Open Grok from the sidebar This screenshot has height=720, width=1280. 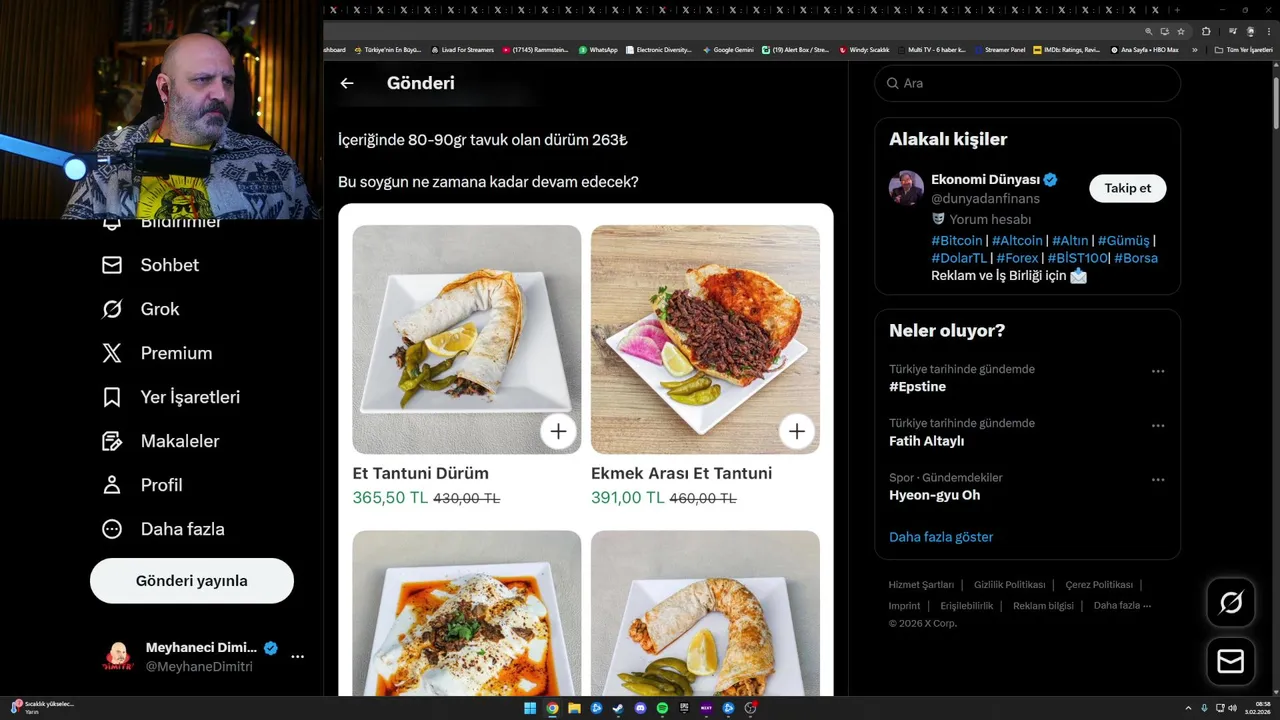(x=140, y=309)
